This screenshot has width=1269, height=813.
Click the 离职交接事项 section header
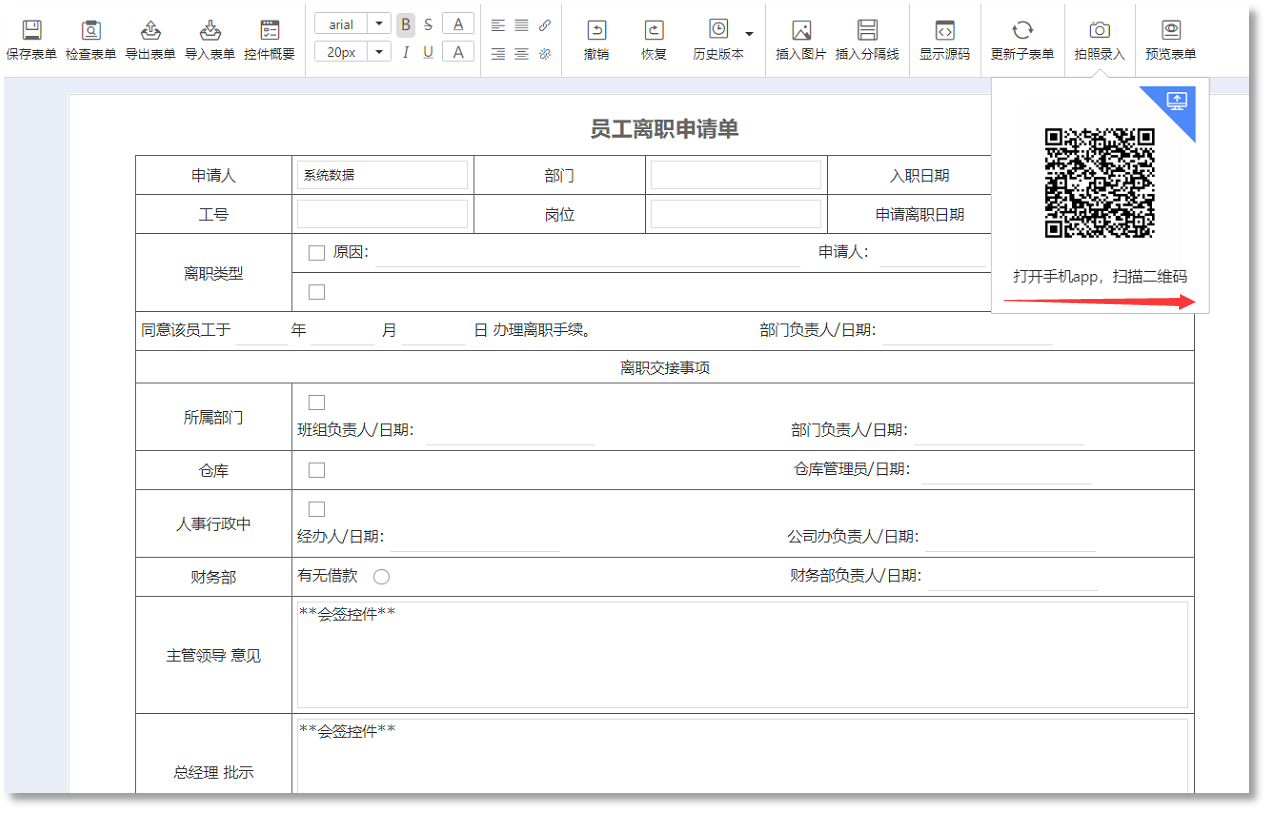coord(665,368)
